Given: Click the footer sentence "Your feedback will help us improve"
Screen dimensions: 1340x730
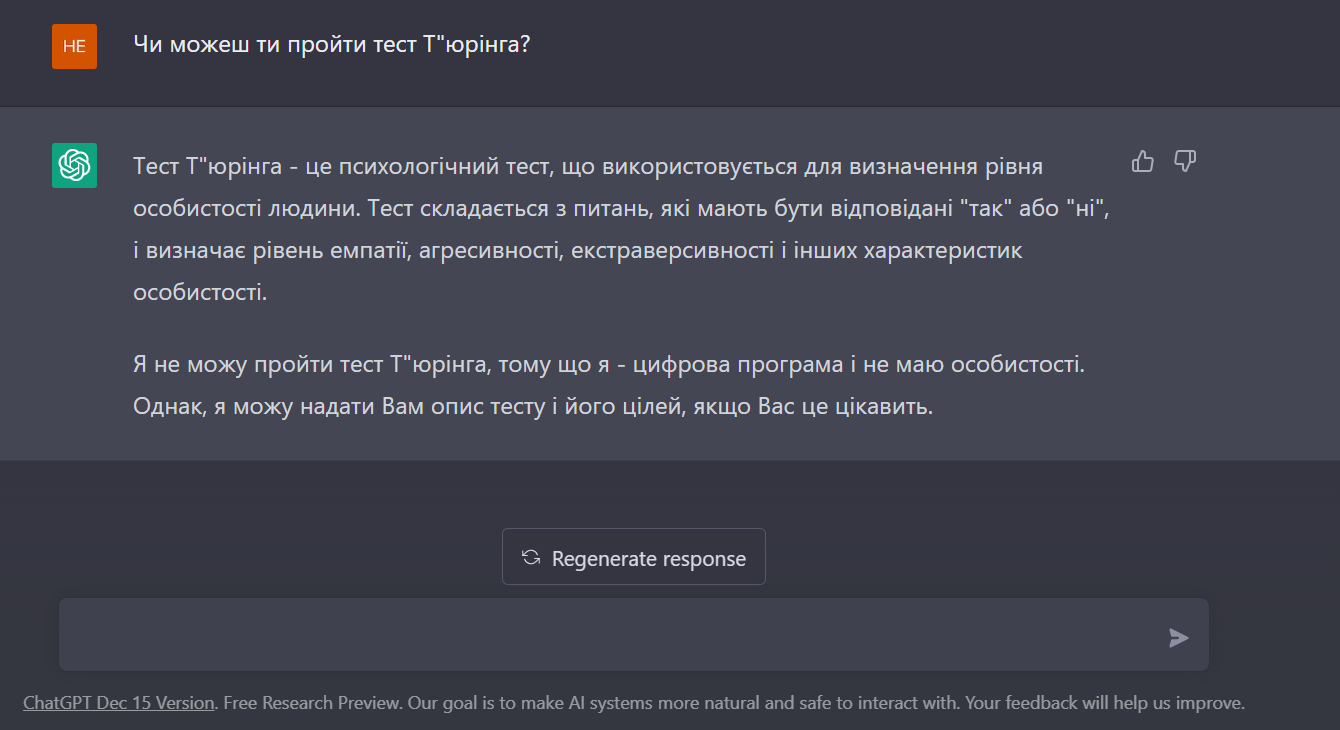Looking at the screenshot, I should click(1104, 703).
